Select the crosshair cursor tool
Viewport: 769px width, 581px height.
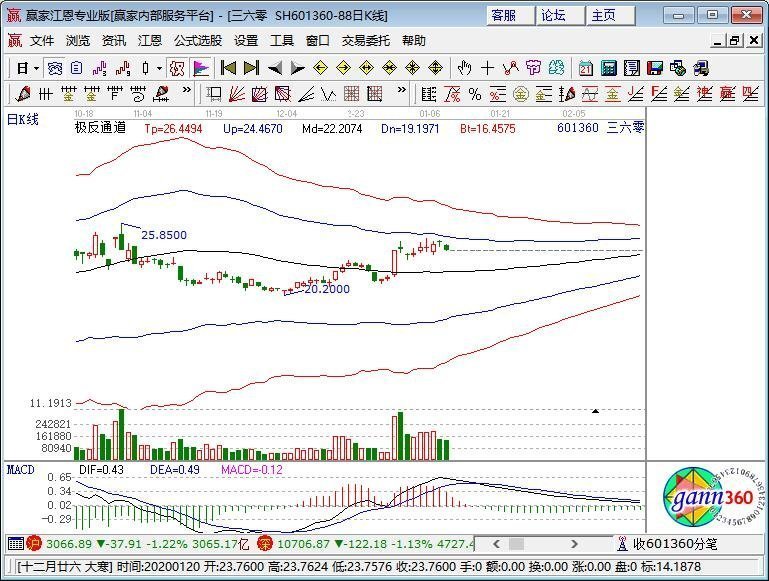pyautogui.click(x=487, y=68)
